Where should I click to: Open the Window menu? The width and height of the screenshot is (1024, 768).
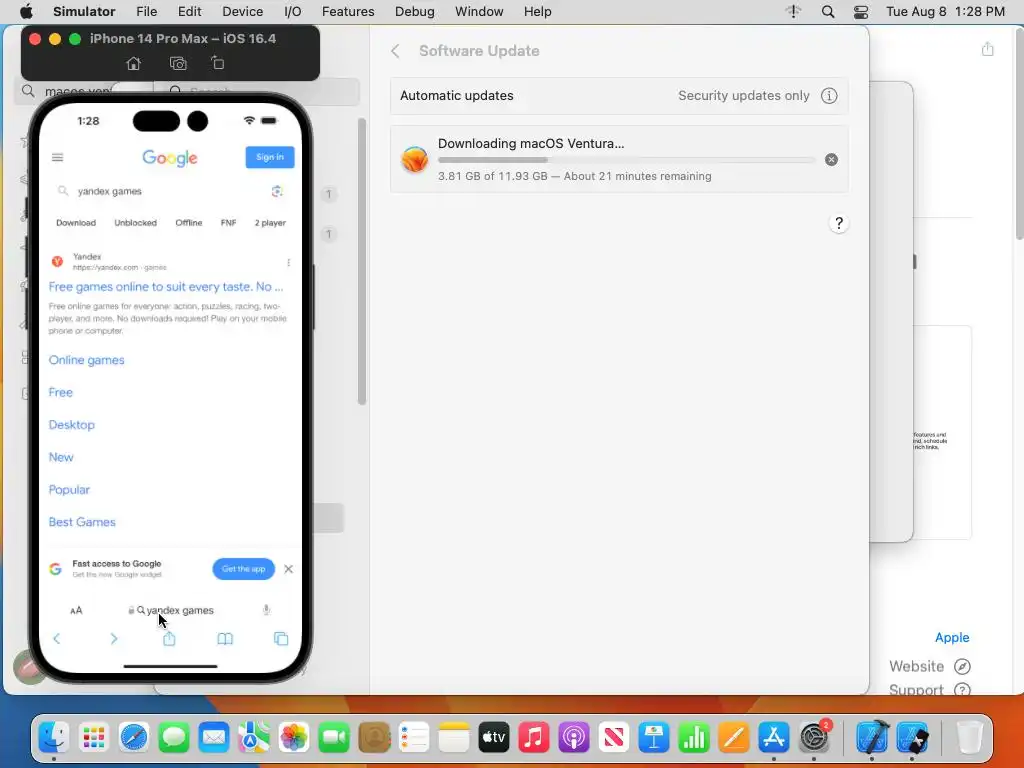click(479, 12)
